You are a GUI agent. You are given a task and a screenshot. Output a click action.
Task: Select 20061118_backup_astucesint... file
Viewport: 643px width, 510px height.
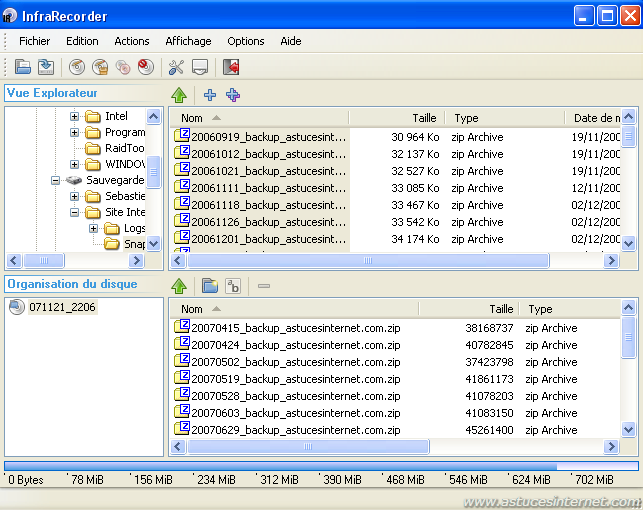[x=260, y=205]
